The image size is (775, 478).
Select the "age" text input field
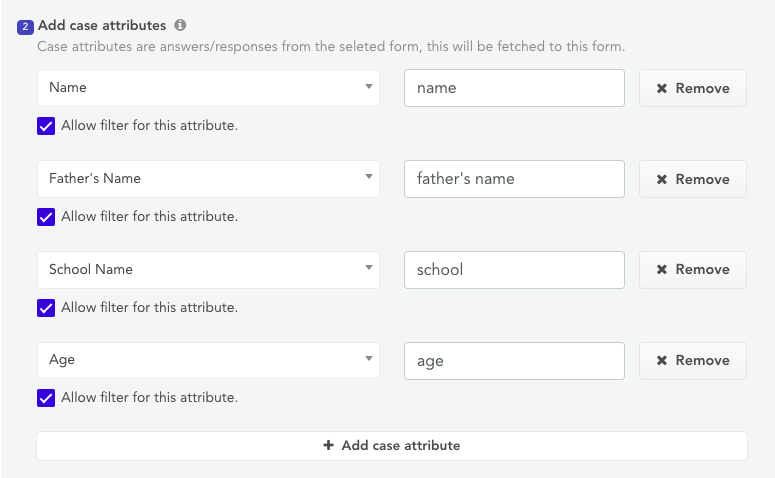(x=514, y=360)
